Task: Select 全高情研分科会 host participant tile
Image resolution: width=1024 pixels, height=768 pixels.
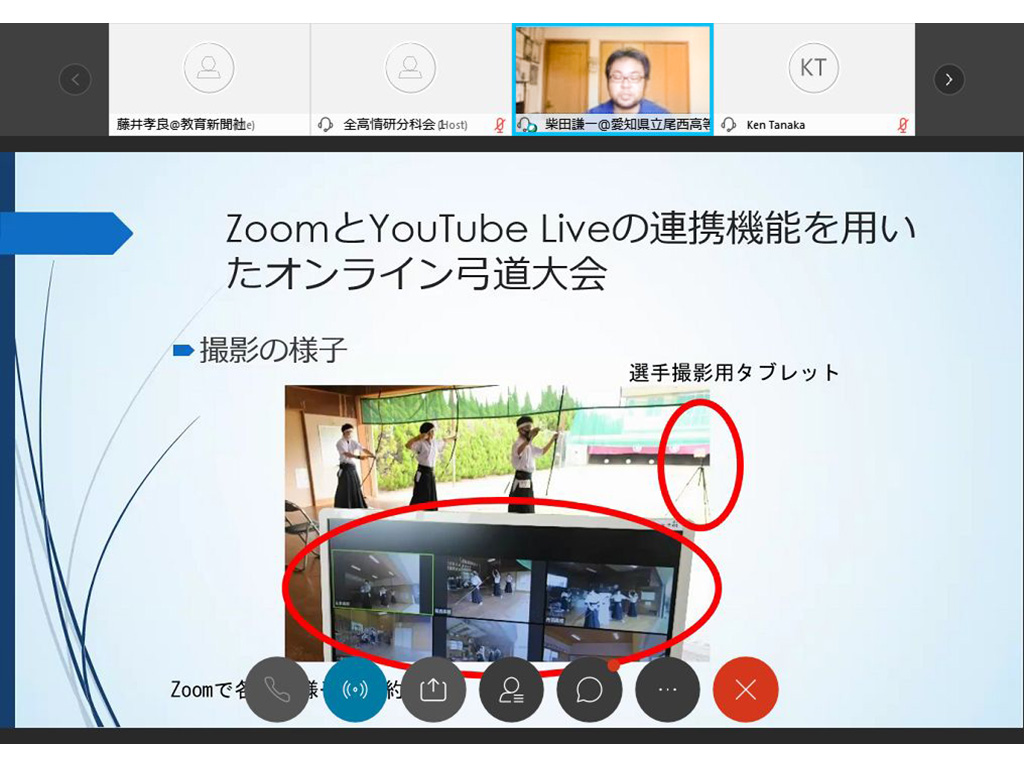Action: pyautogui.click(x=411, y=80)
